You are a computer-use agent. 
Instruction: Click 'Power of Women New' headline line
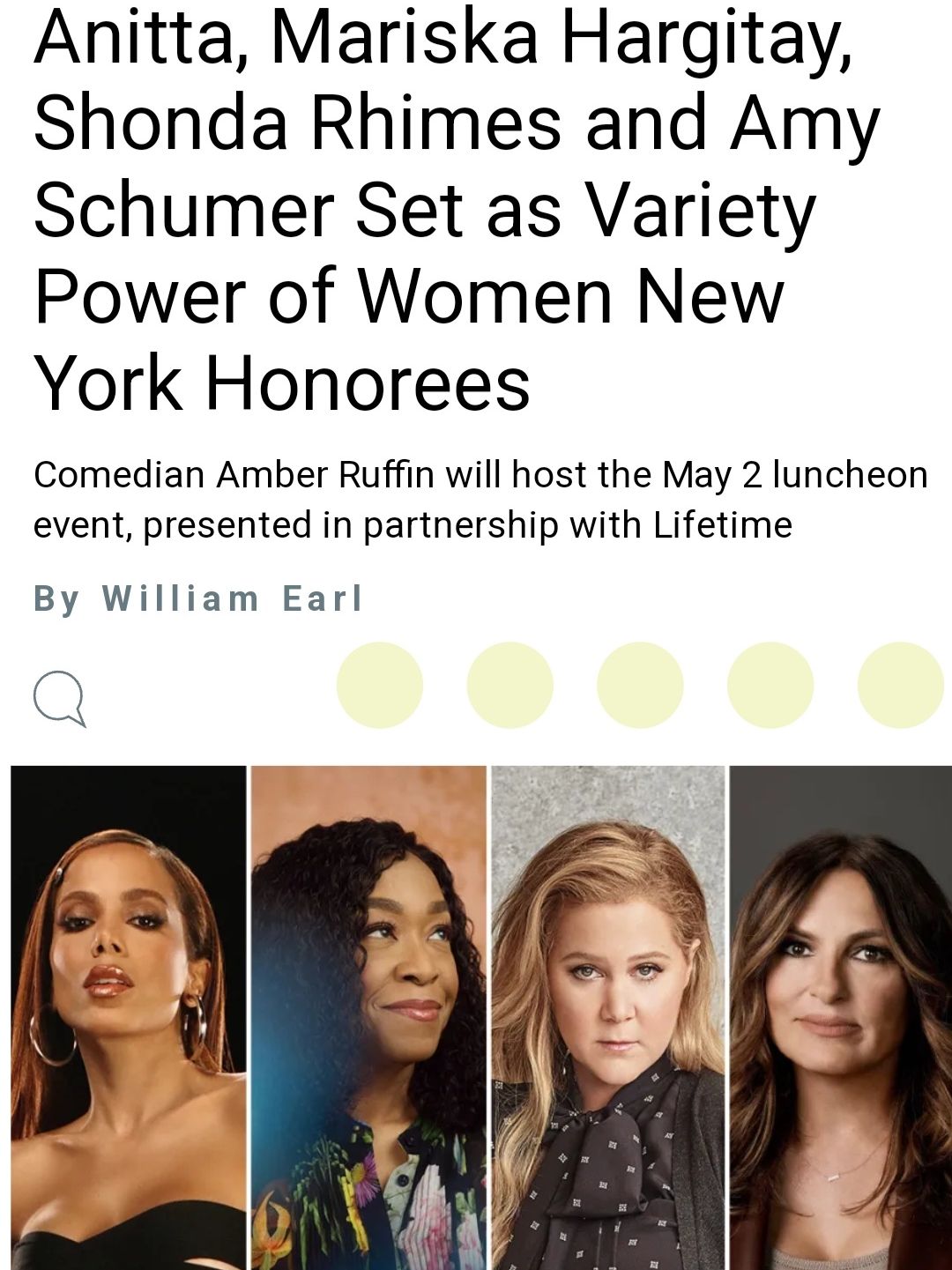point(409,296)
